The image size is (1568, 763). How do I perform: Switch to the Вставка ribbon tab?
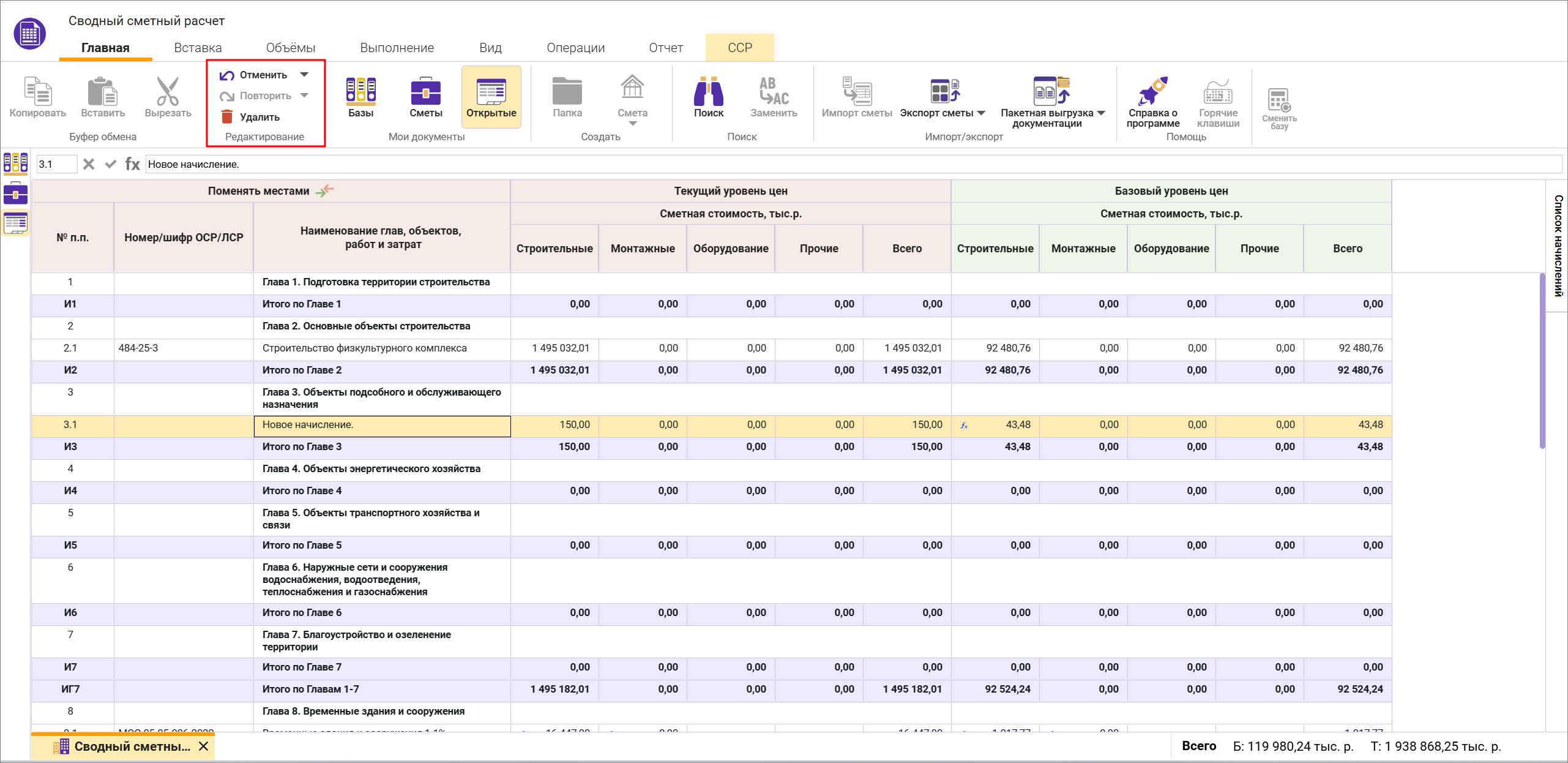198,48
